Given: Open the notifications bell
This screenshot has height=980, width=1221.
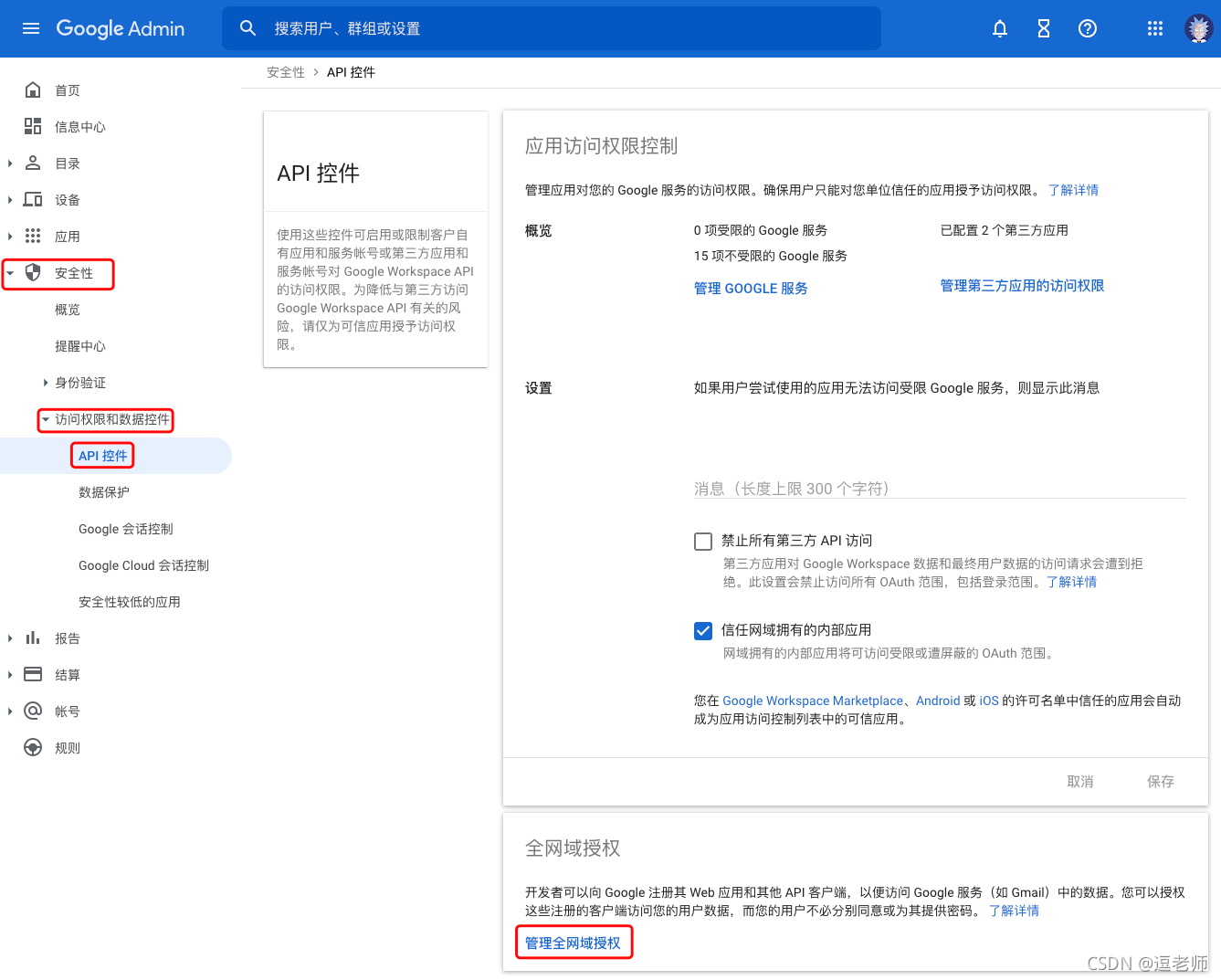Looking at the screenshot, I should click(1000, 28).
